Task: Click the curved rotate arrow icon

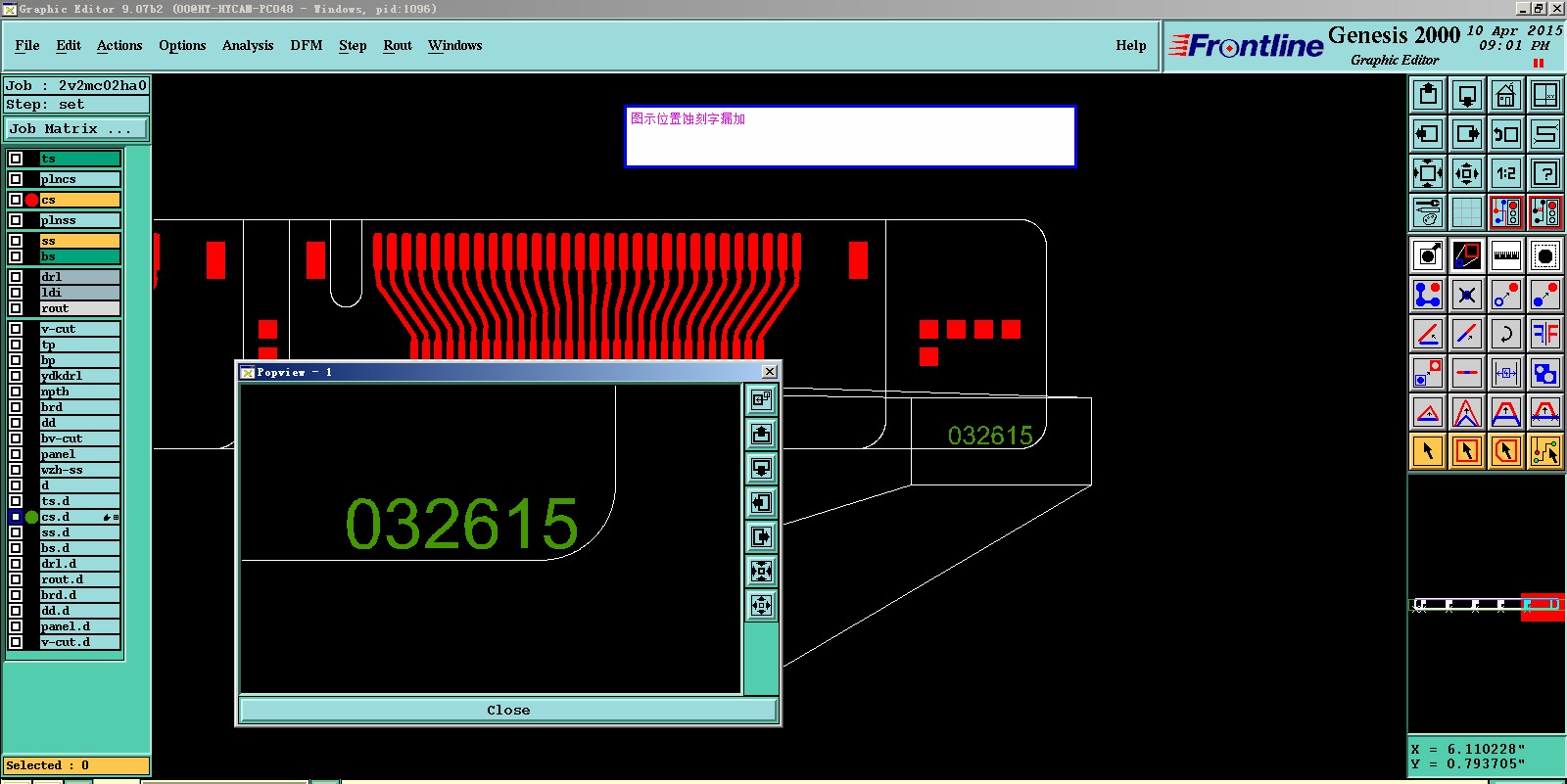Action: click(1506, 333)
